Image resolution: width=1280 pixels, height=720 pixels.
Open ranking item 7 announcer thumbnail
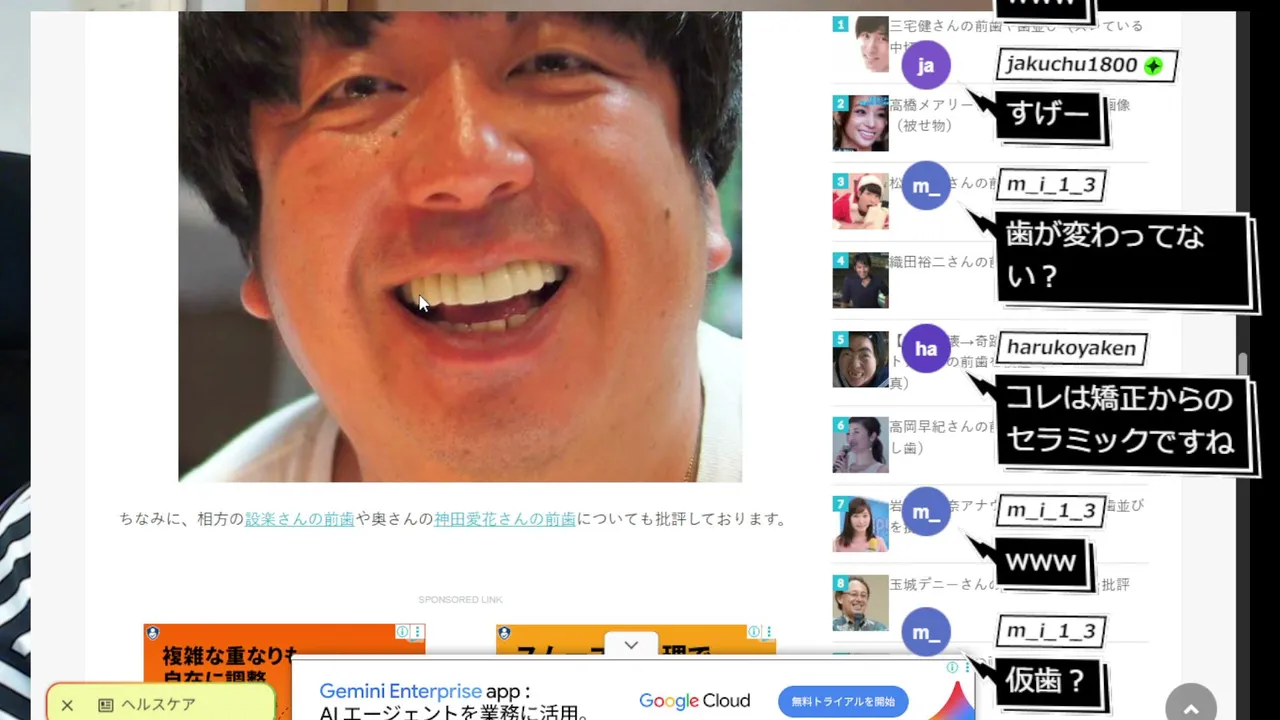[x=861, y=524]
